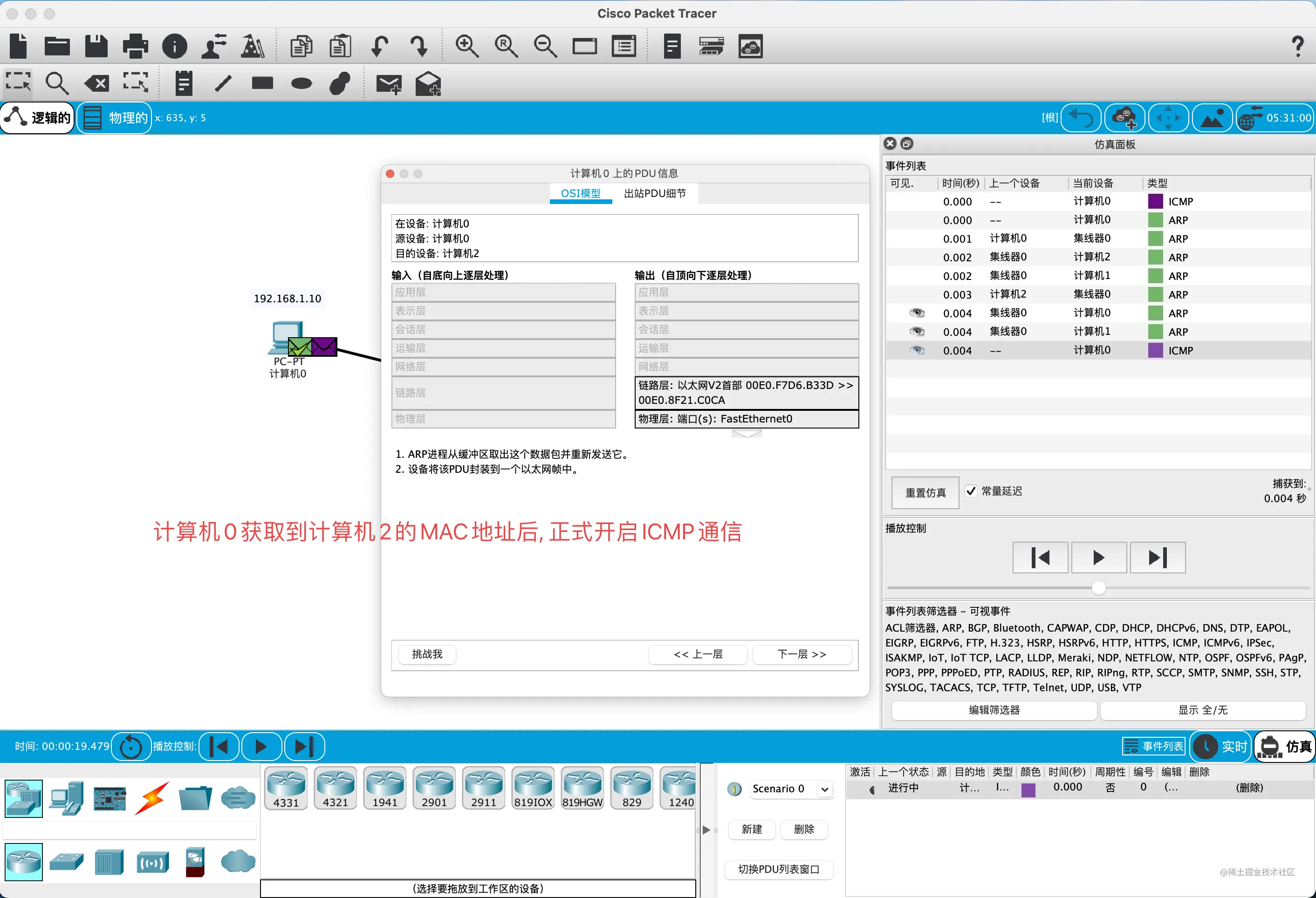The image size is (1316, 898).
Task: Click purple color swatch in PDU list row
Action: pos(1028,790)
